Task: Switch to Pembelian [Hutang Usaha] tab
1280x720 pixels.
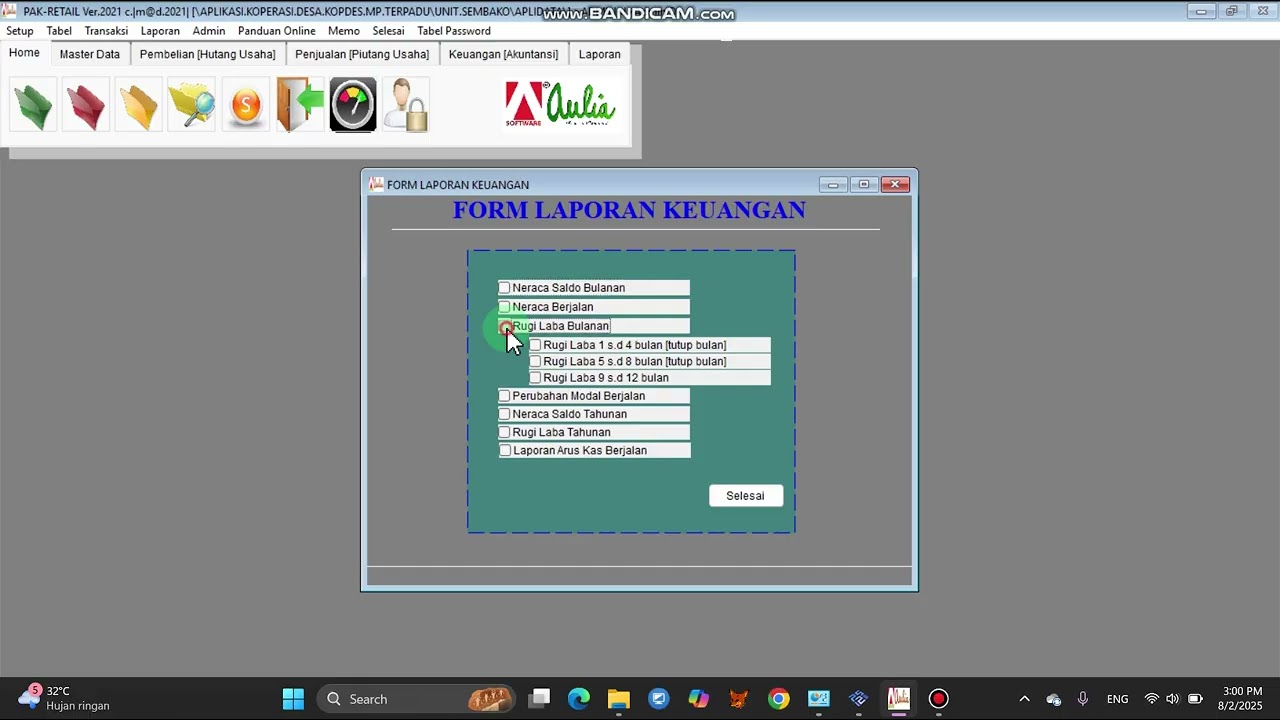Action: [208, 54]
